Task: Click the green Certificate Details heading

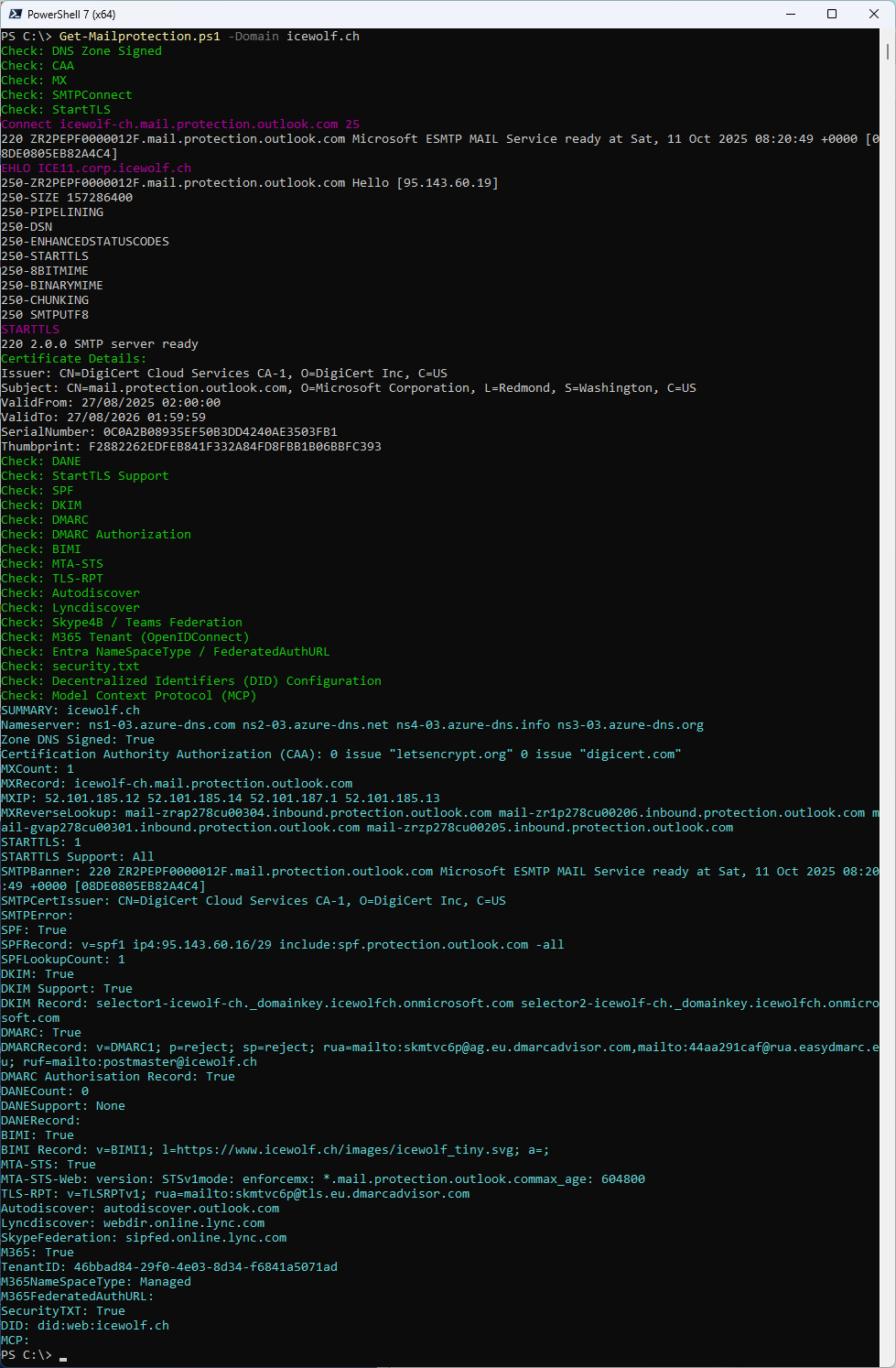Action: [x=73, y=359]
